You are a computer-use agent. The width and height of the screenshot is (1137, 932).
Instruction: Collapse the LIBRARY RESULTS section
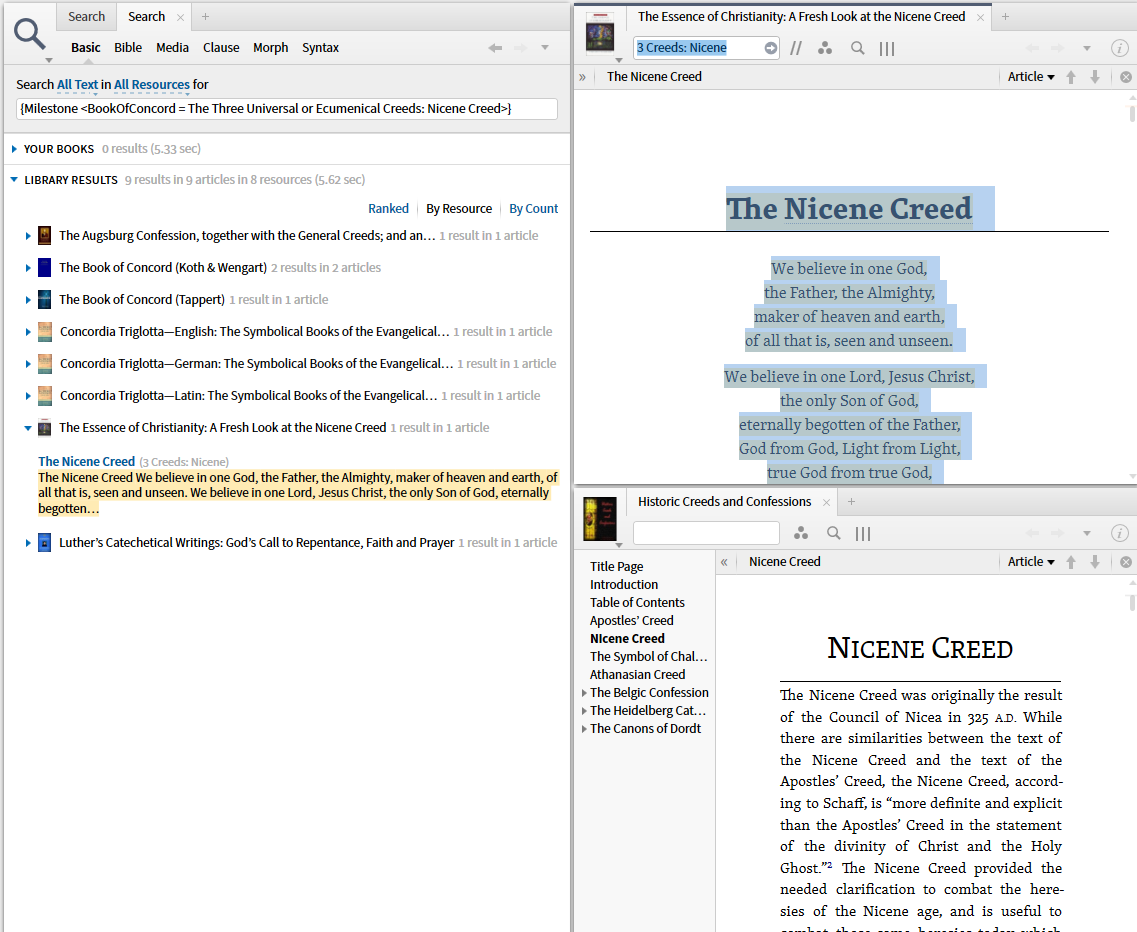[14, 180]
